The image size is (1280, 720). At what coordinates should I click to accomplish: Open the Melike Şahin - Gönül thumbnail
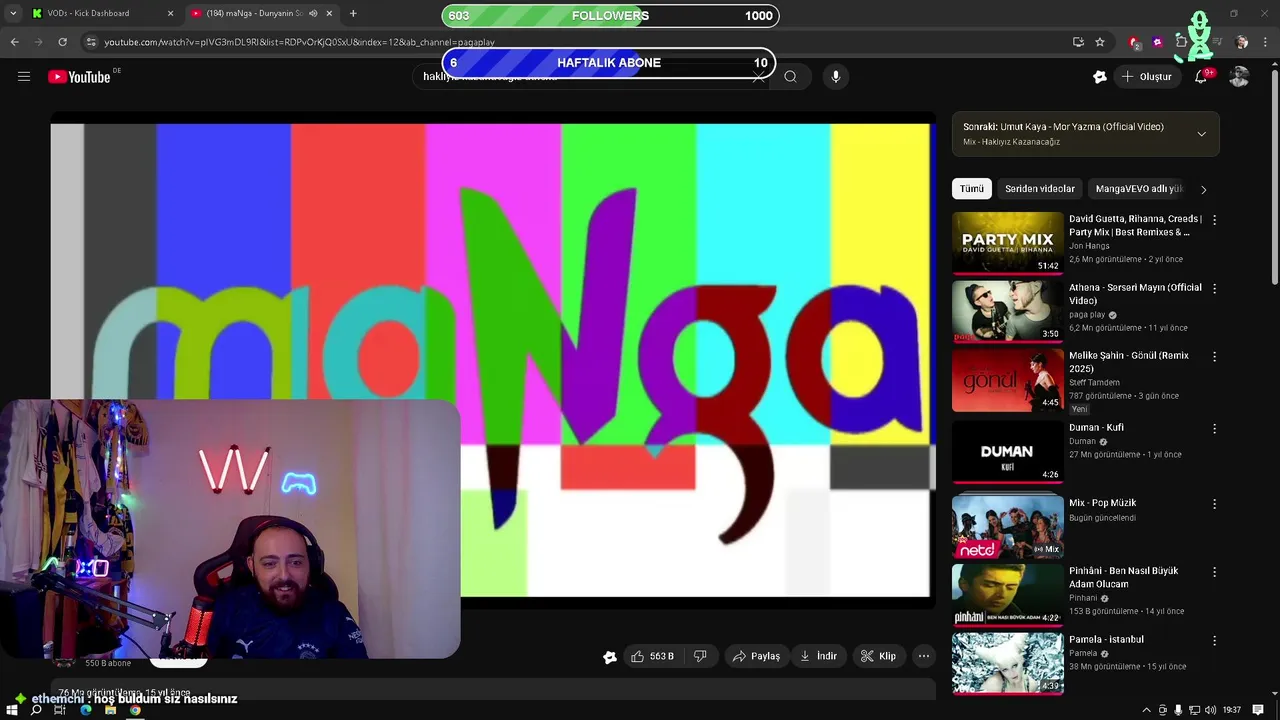pyautogui.click(x=1007, y=380)
